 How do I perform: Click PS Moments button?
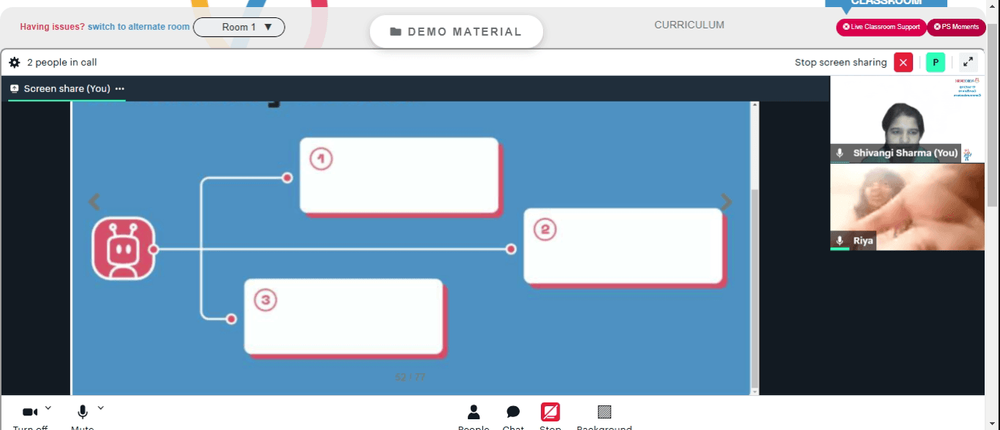pyautogui.click(x=956, y=27)
